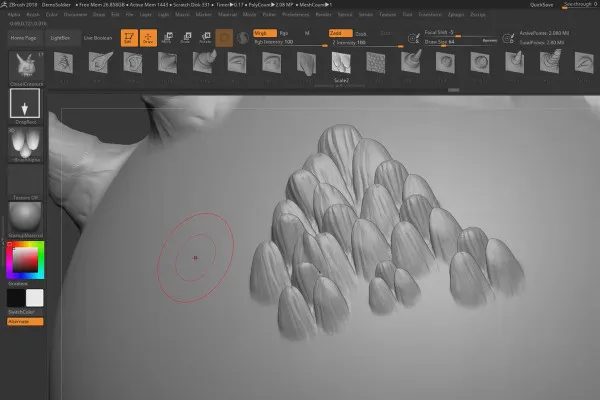The image size is (600, 400).
Task: Click QuickSave
Action: [x=541, y=5]
